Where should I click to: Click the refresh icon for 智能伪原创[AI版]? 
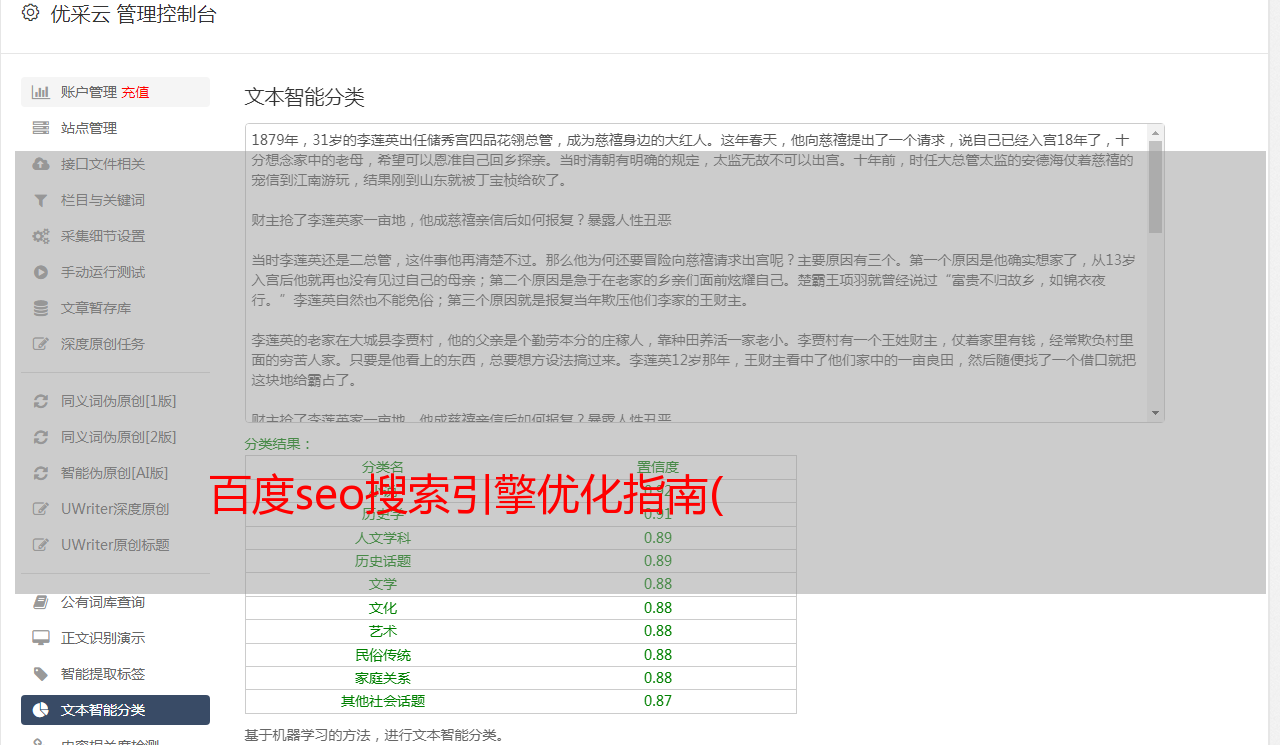(41, 473)
